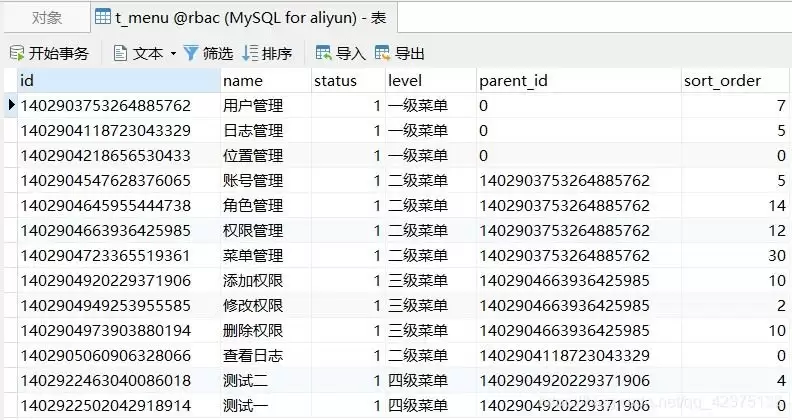Click the Text document icon (文本)
This screenshot has width=792, height=420.
click(x=120, y=53)
